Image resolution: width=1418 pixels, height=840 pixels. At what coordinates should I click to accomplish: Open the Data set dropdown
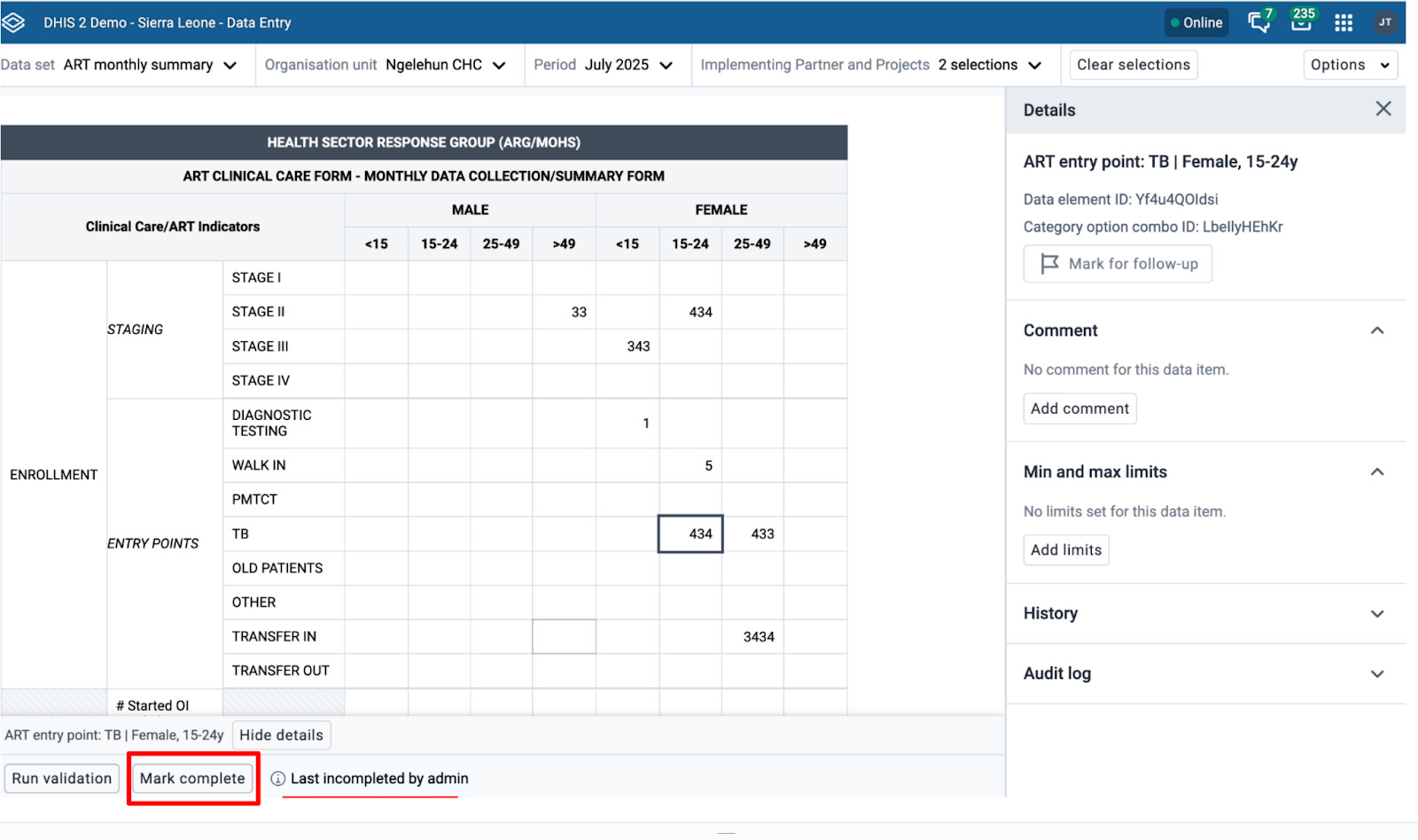(x=120, y=66)
